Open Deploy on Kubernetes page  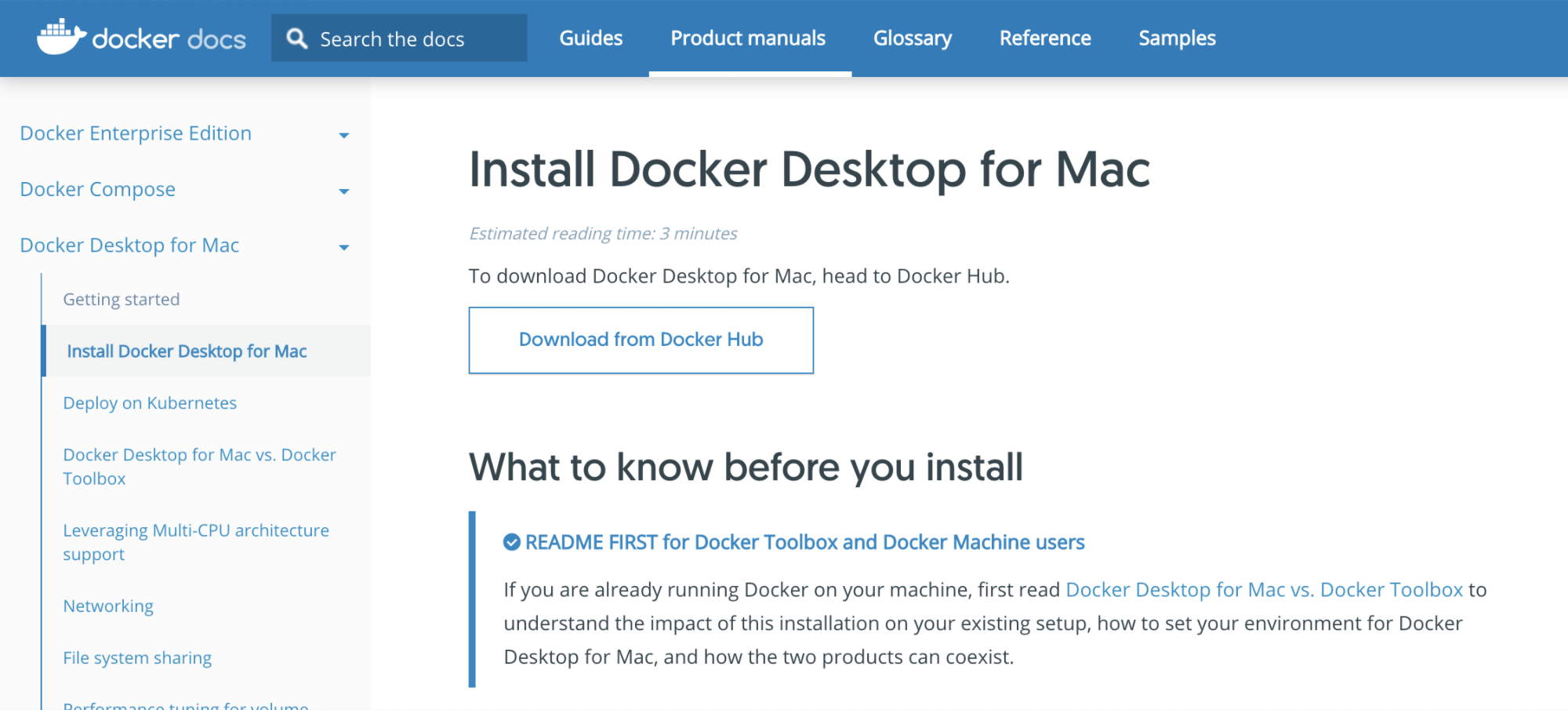[x=150, y=402]
